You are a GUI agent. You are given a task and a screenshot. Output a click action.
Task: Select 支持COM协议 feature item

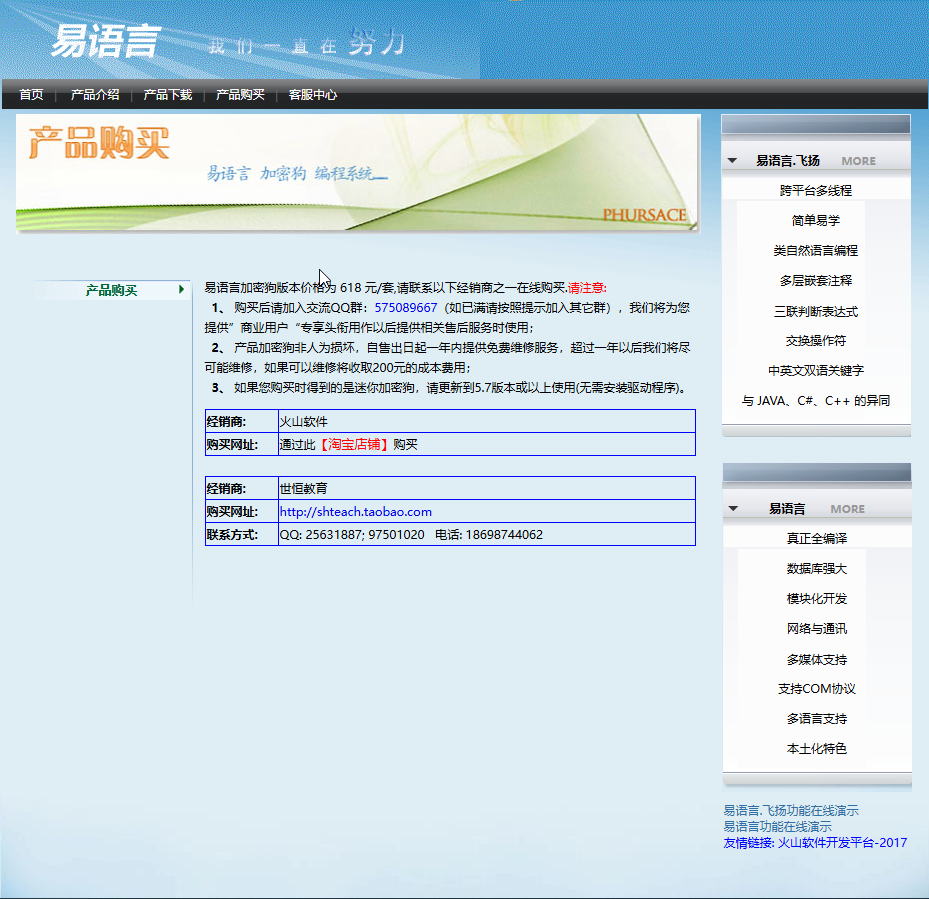point(816,689)
